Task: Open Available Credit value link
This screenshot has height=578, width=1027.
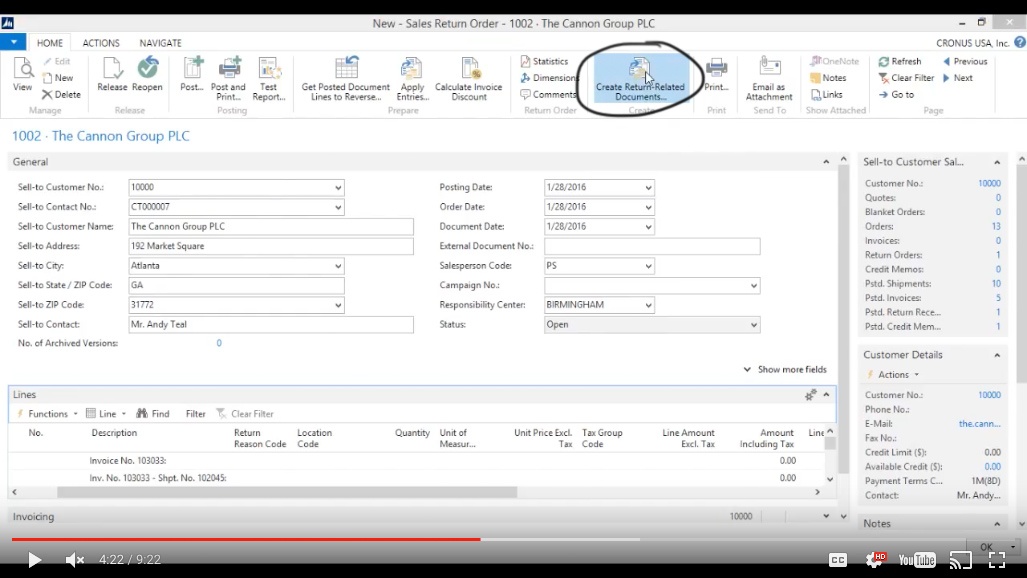Action: [x=992, y=467]
